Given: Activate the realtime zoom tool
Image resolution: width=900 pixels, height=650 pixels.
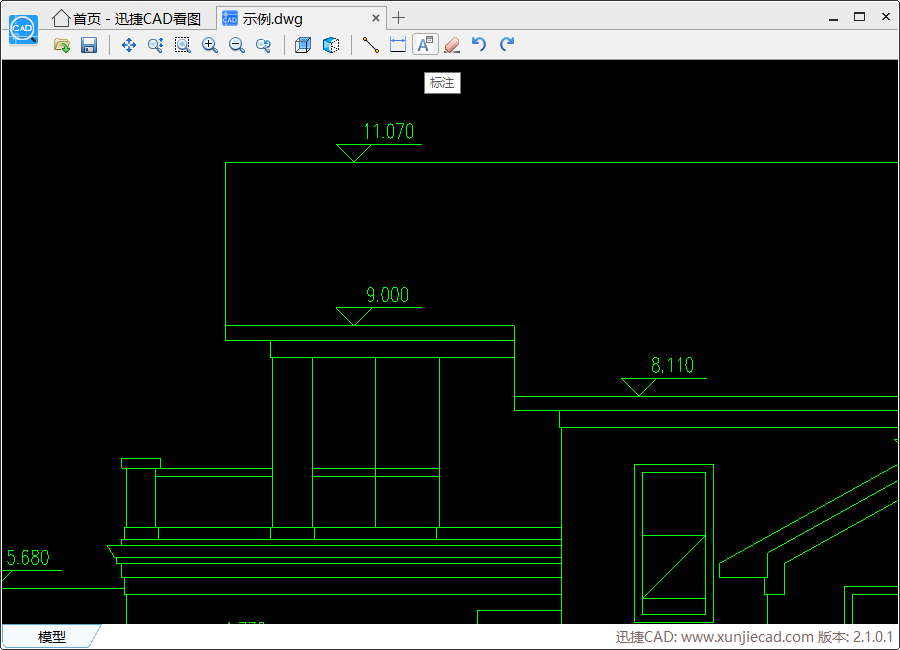Looking at the screenshot, I should coord(156,45).
